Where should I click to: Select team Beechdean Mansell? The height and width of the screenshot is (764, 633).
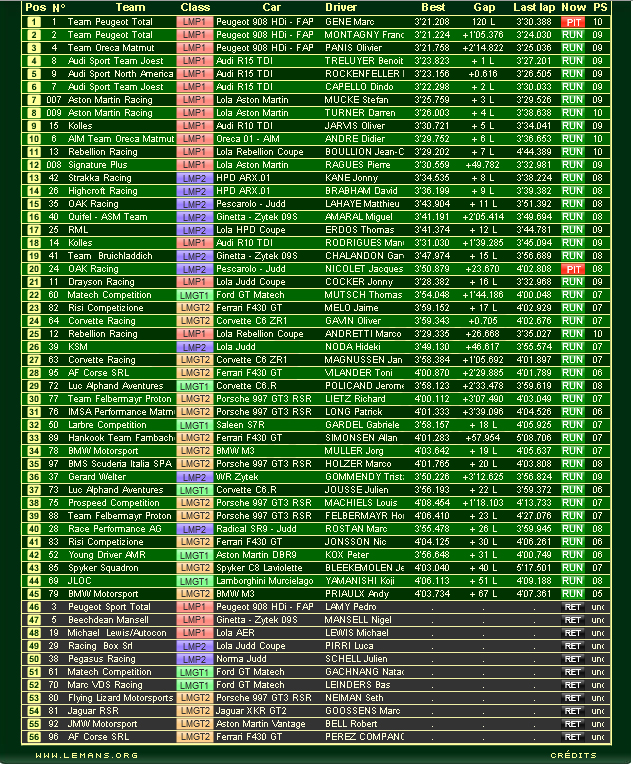108,620
